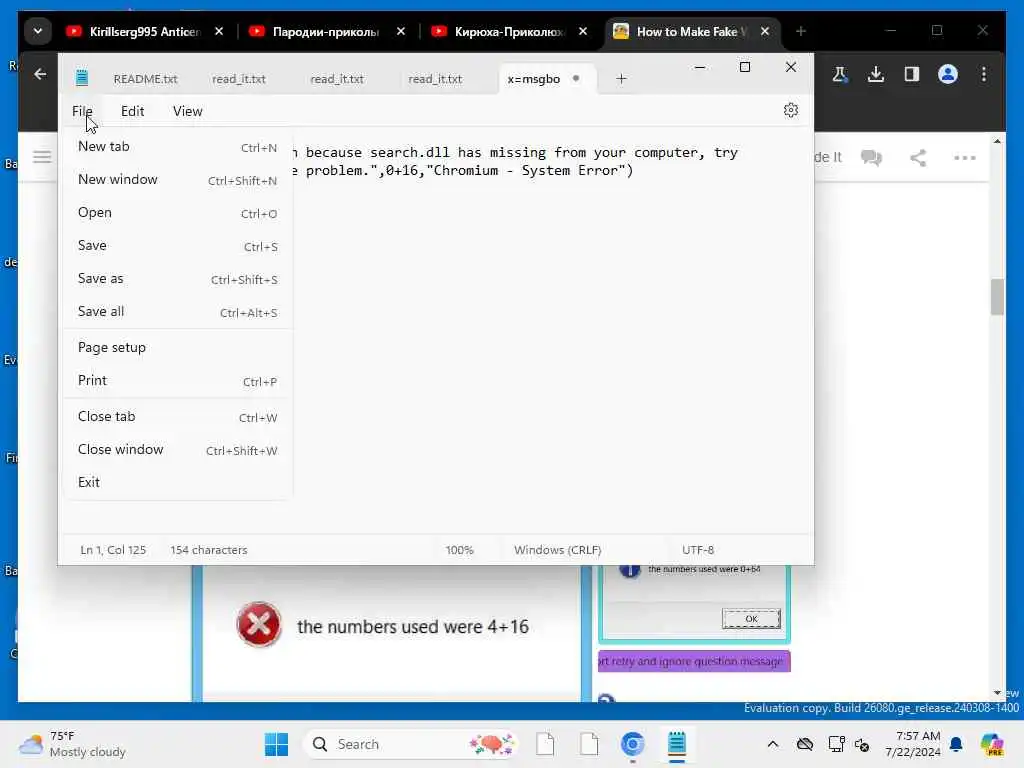Add a new Notepad tab with plus

click(x=621, y=79)
